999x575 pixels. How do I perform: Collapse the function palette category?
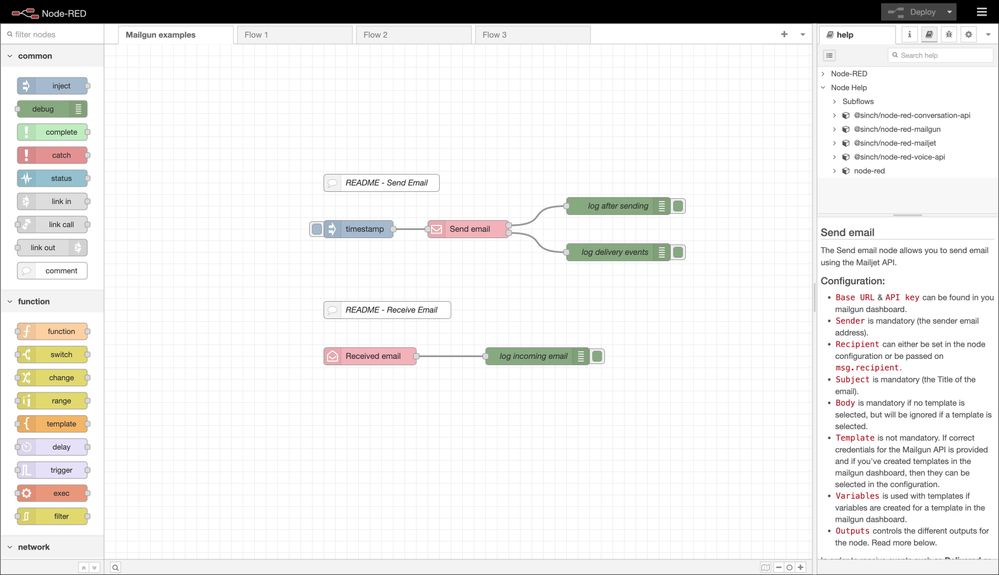[x=52, y=301]
